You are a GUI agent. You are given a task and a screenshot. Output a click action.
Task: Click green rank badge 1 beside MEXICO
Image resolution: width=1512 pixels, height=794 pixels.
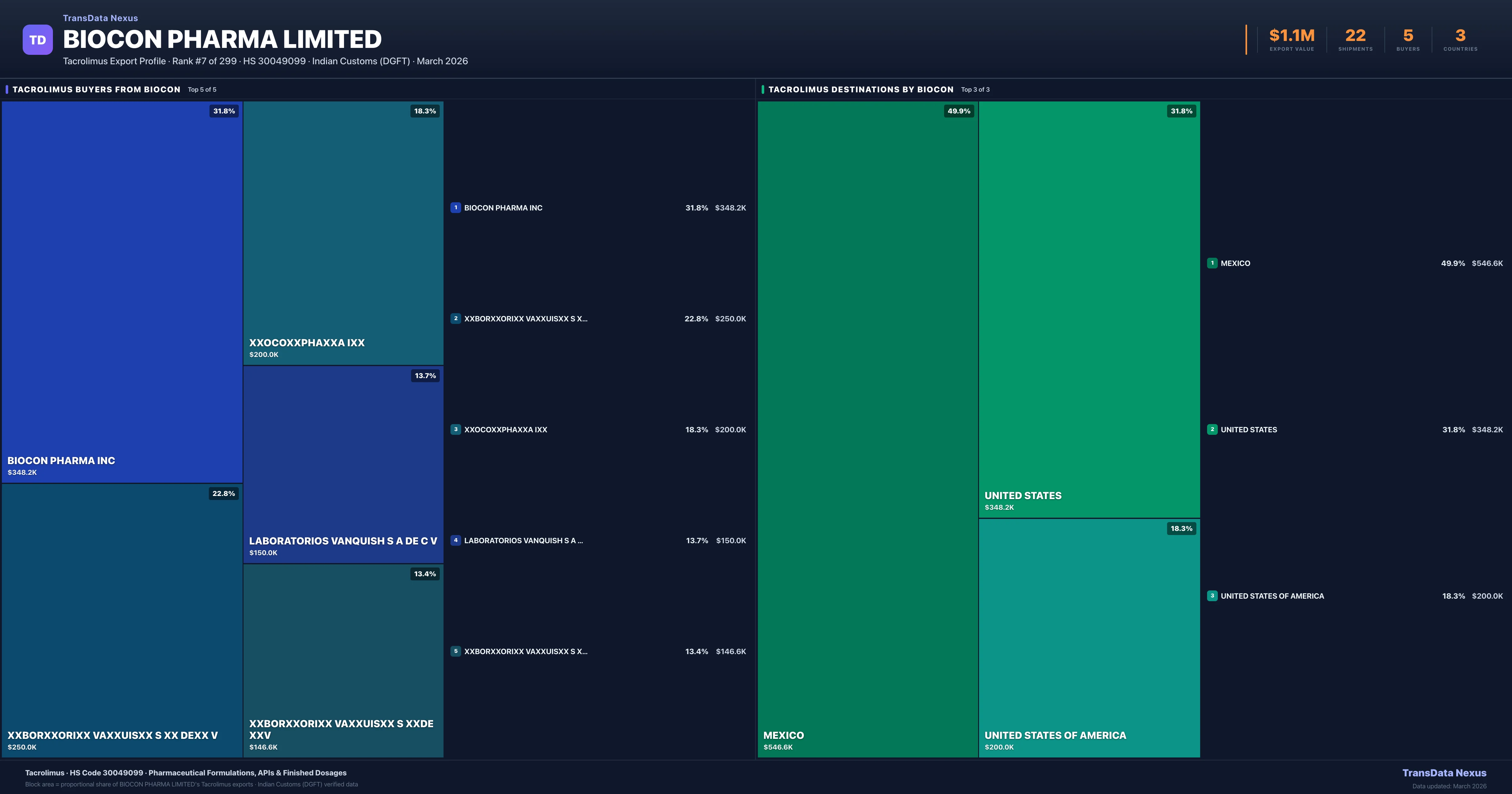(x=1212, y=263)
